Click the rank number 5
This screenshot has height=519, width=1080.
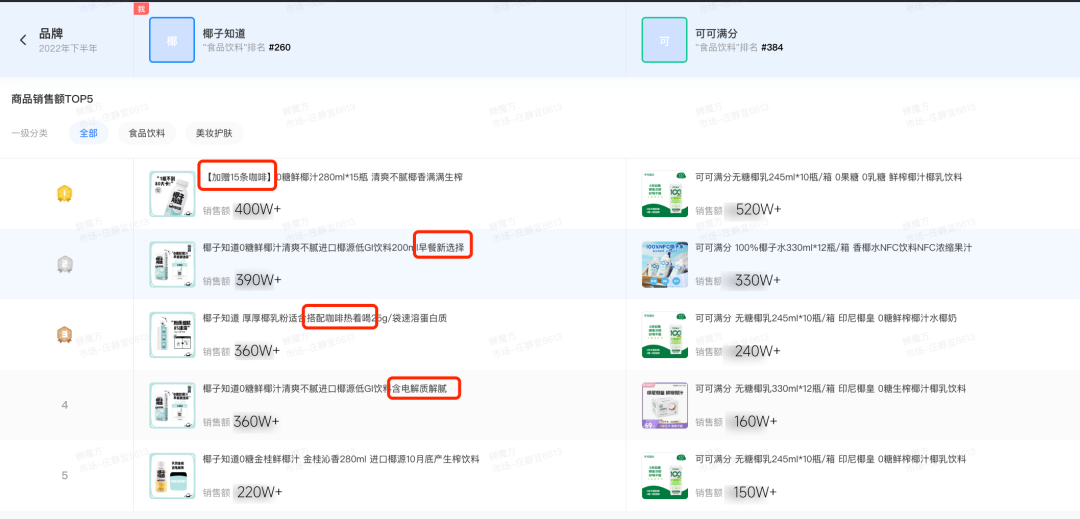click(x=65, y=476)
